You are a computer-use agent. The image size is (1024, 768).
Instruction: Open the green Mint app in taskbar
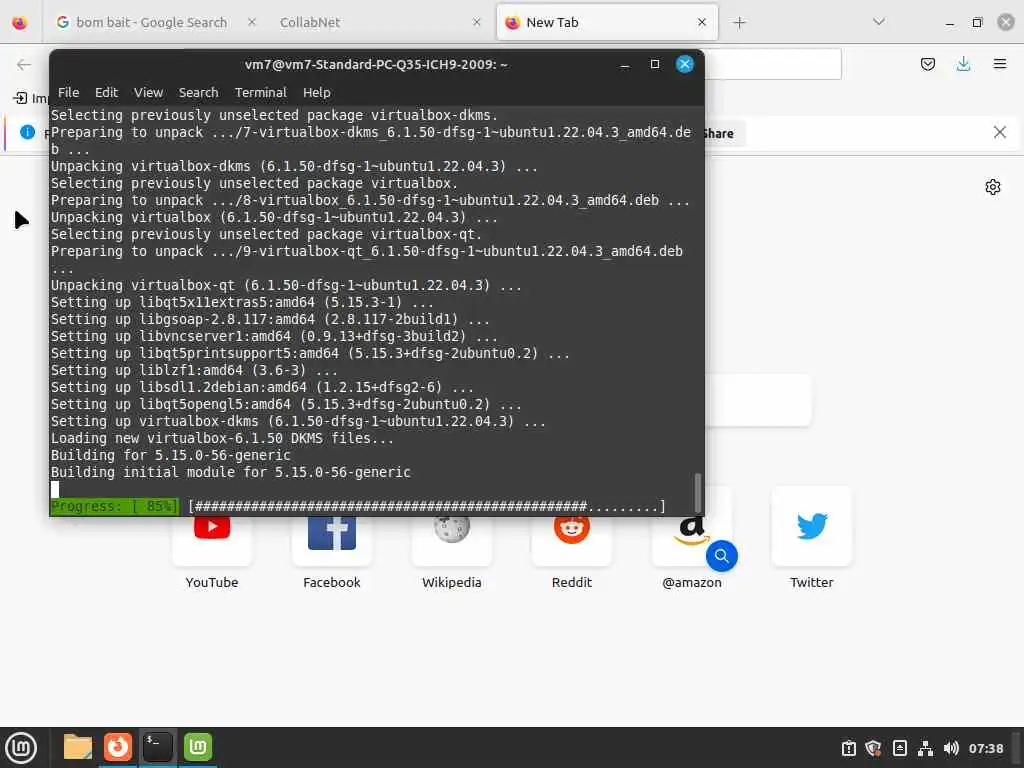(x=198, y=747)
